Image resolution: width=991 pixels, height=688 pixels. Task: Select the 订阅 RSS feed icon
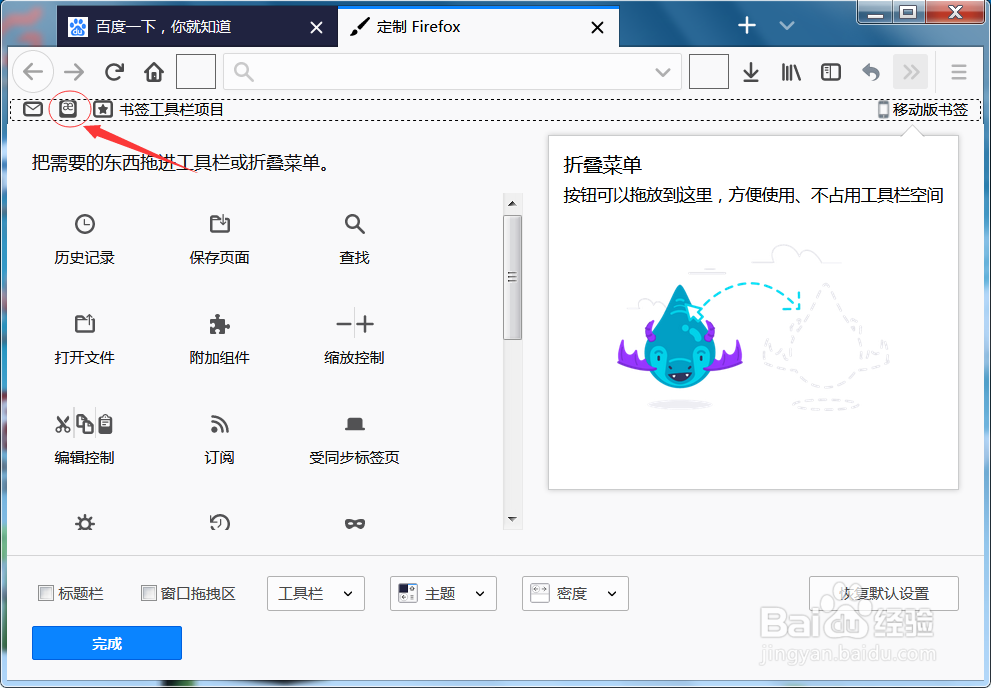pyautogui.click(x=219, y=424)
